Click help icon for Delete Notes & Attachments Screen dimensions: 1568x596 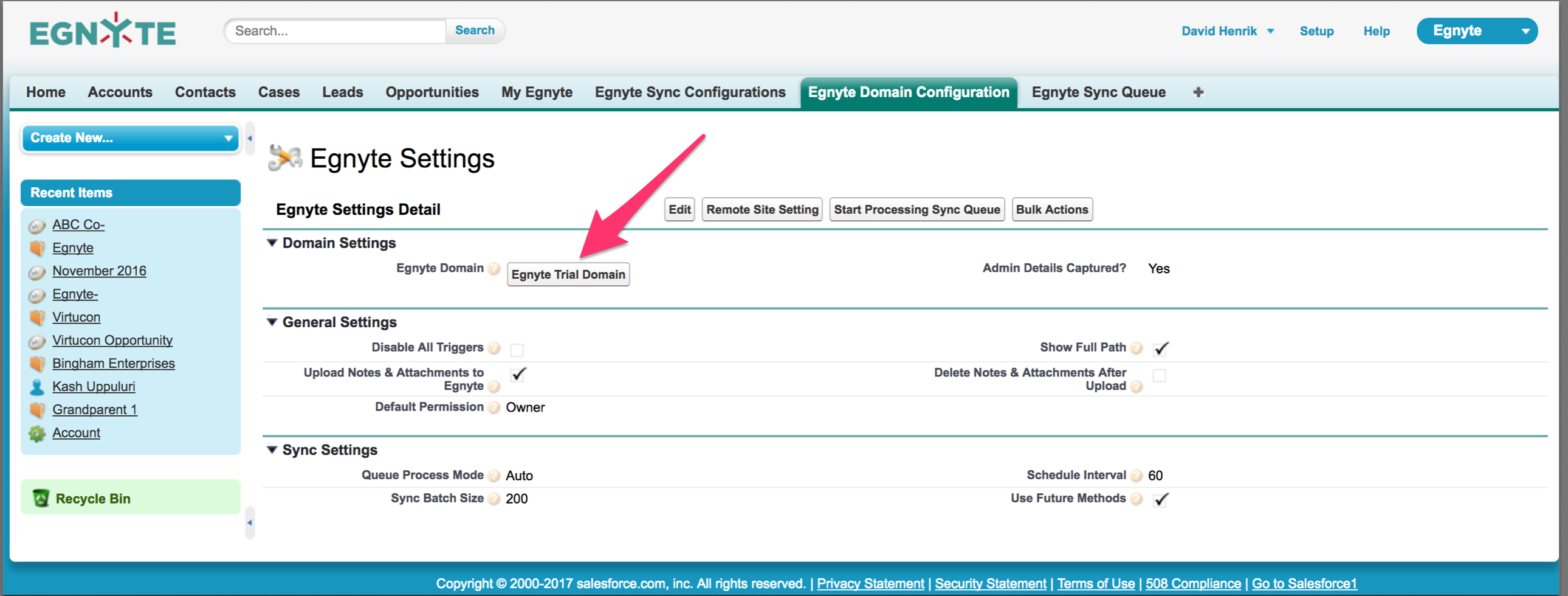tap(1136, 386)
